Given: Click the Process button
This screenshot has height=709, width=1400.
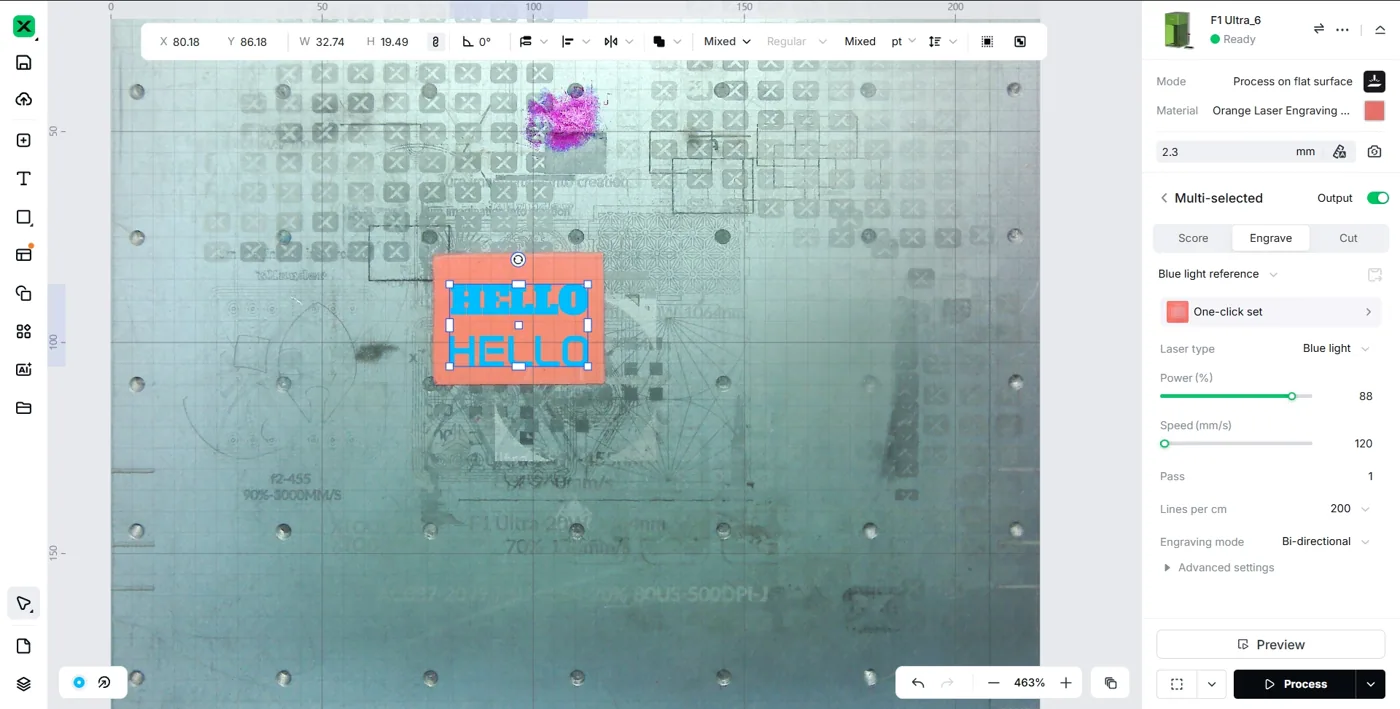Looking at the screenshot, I should 1295,684.
